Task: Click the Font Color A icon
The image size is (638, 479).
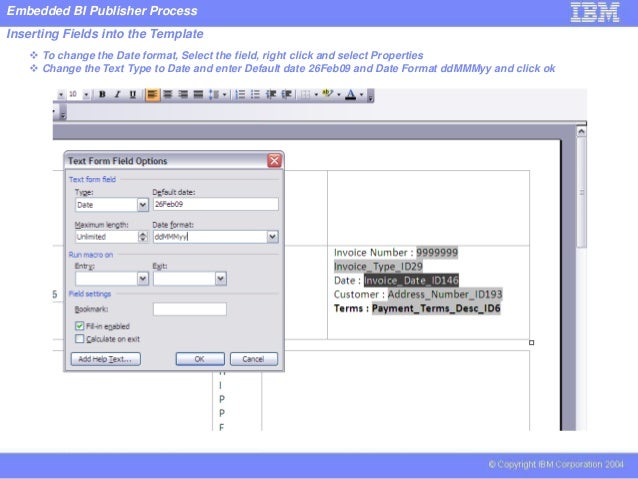Action: point(350,94)
